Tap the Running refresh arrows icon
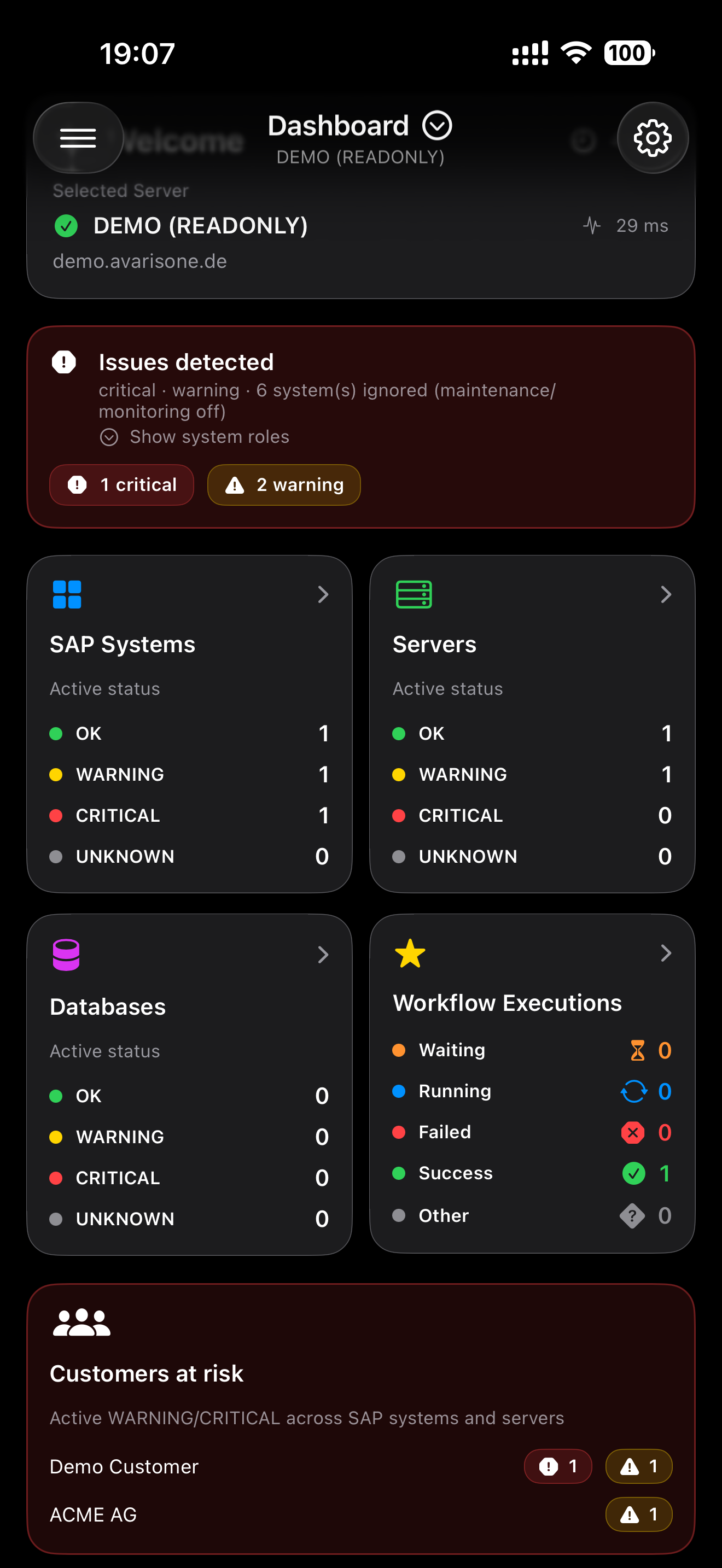Screen dimensions: 722x1568 point(634,1091)
